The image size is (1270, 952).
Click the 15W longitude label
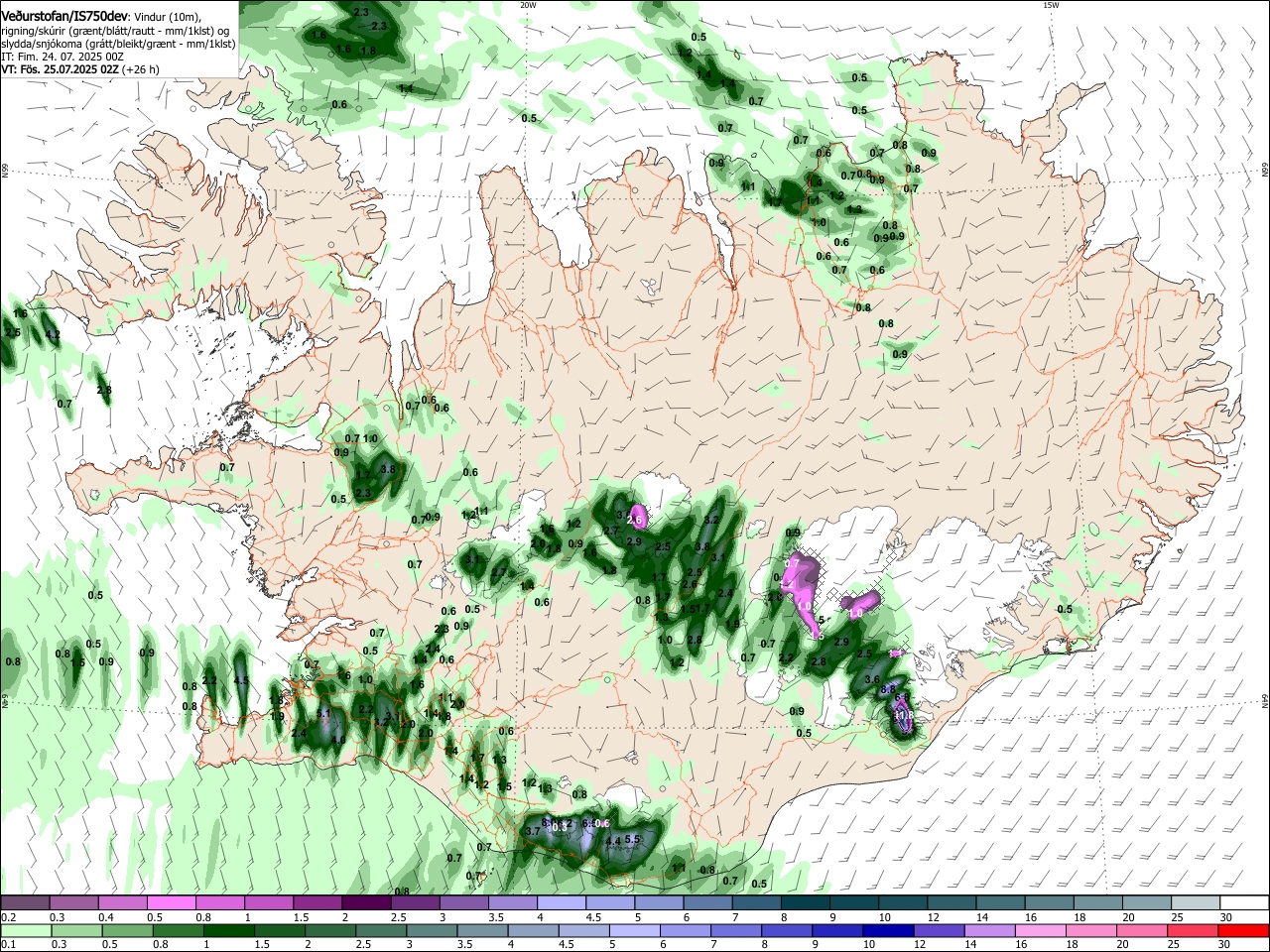(1051, 5)
